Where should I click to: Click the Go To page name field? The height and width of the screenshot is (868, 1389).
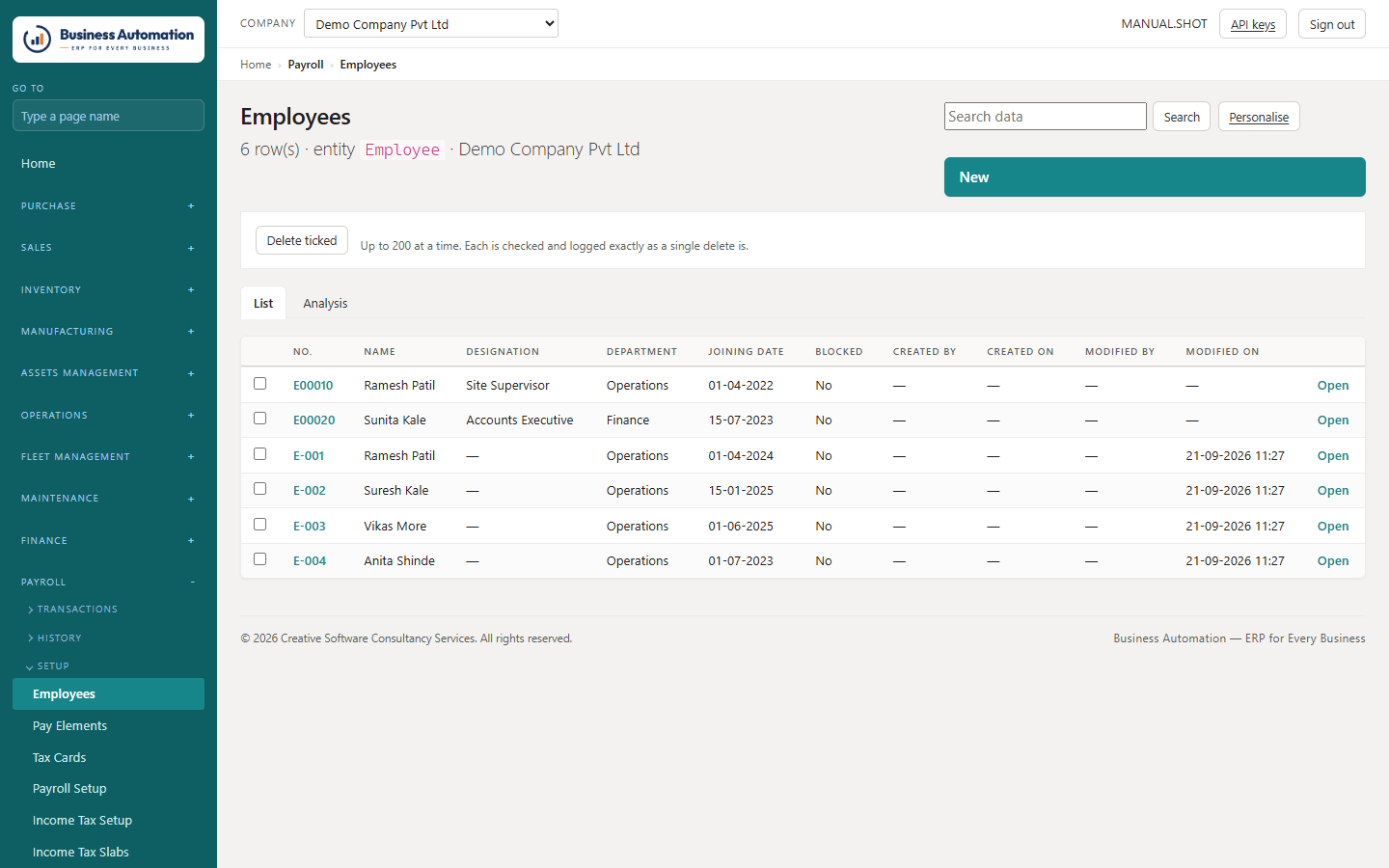coord(108,116)
